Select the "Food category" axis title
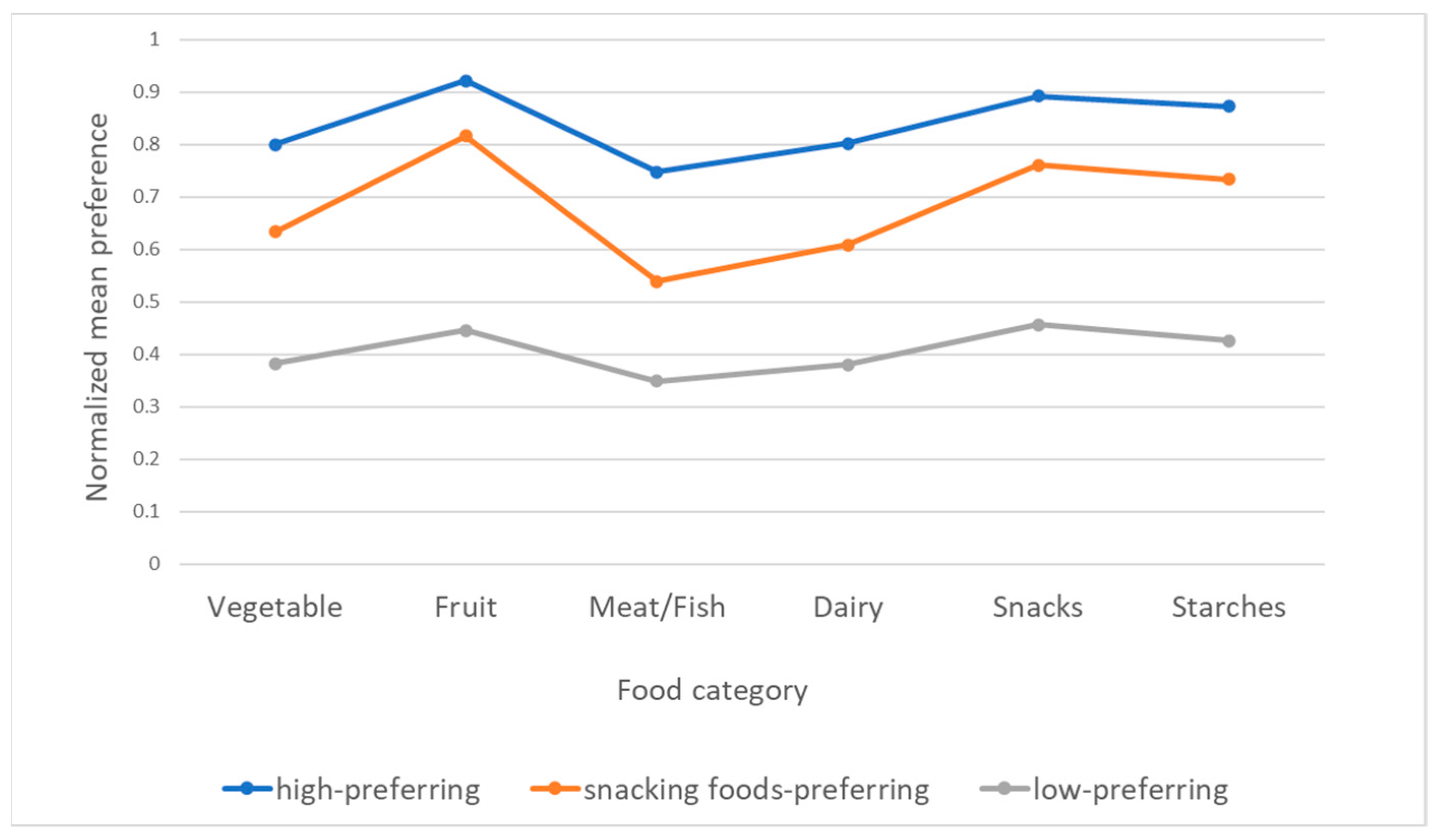This screenshot has height=840, width=1440. click(713, 691)
